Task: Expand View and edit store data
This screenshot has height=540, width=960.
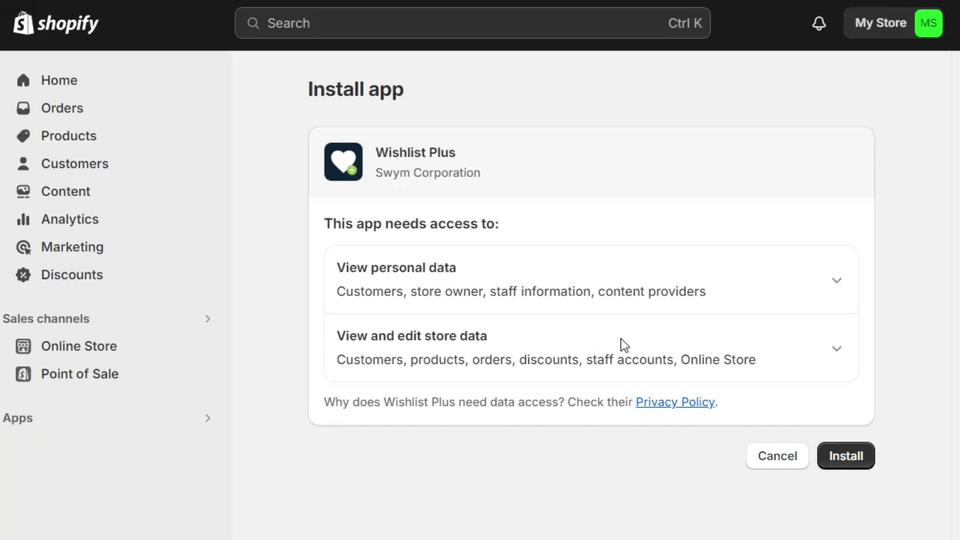Action: (837, 348)
